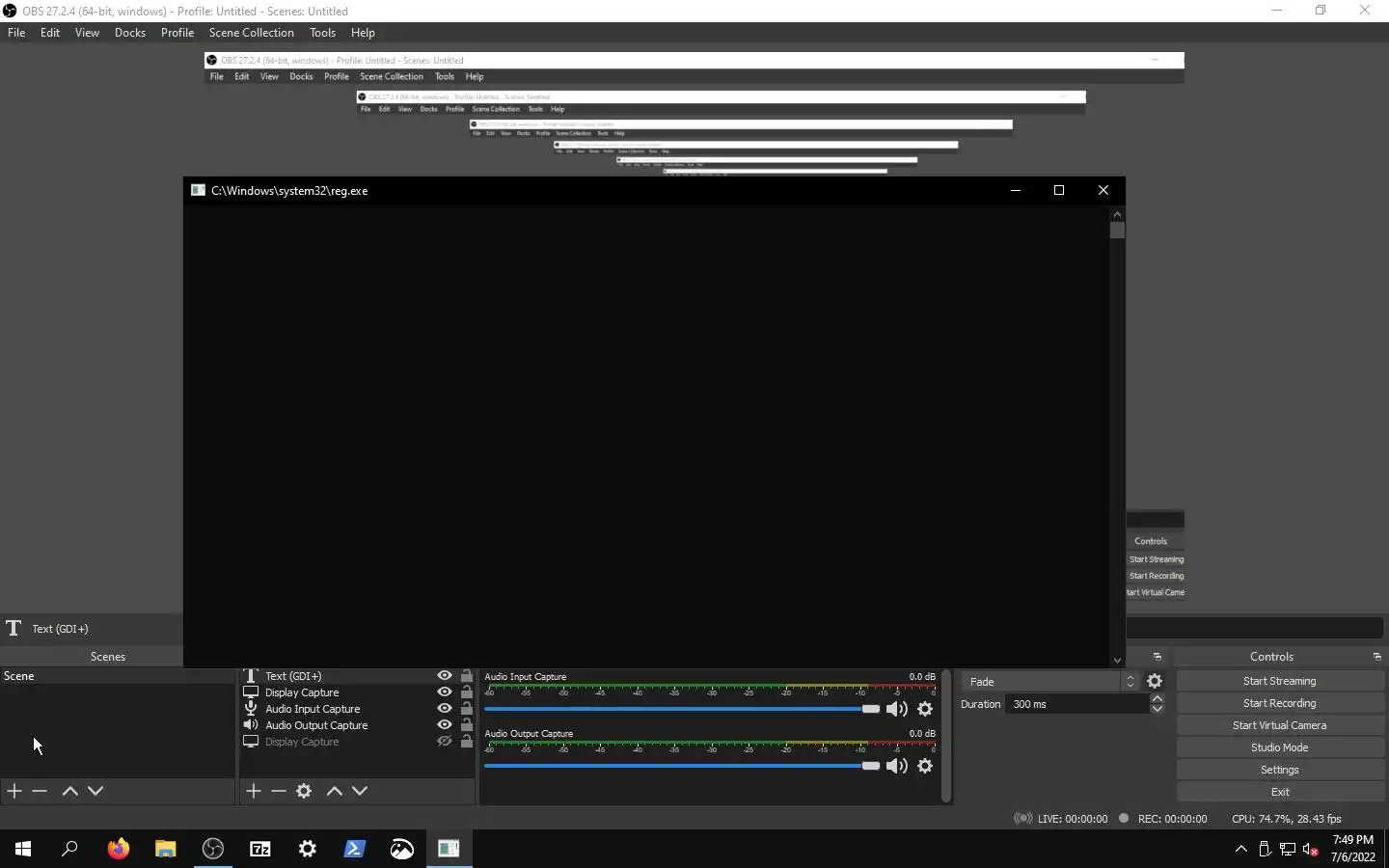This screenshot has height=868, width=1389.
Task: Click Start Recording button
Action: [x=1280, y=703]
